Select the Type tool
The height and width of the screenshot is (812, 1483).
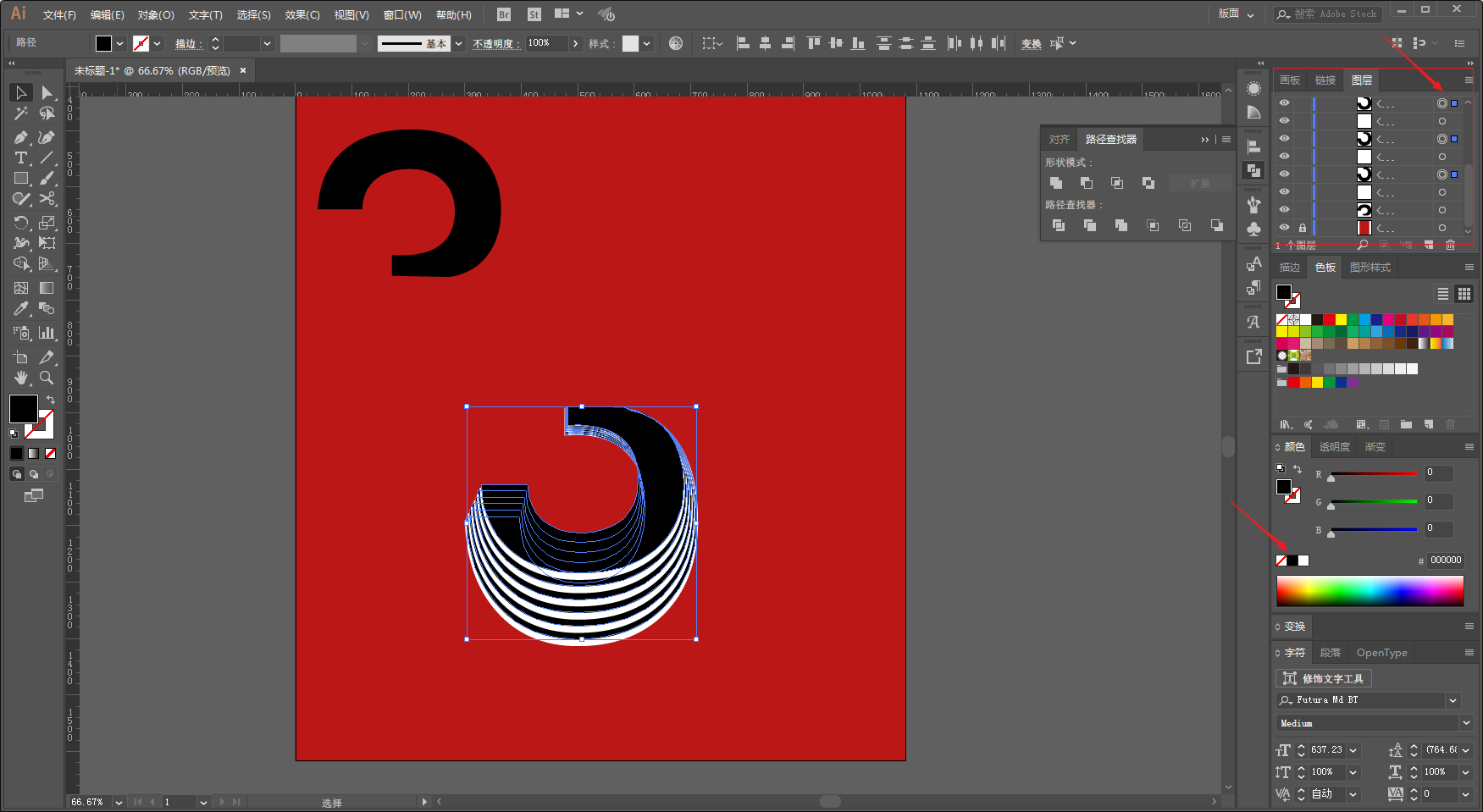(x=21, y=157)
